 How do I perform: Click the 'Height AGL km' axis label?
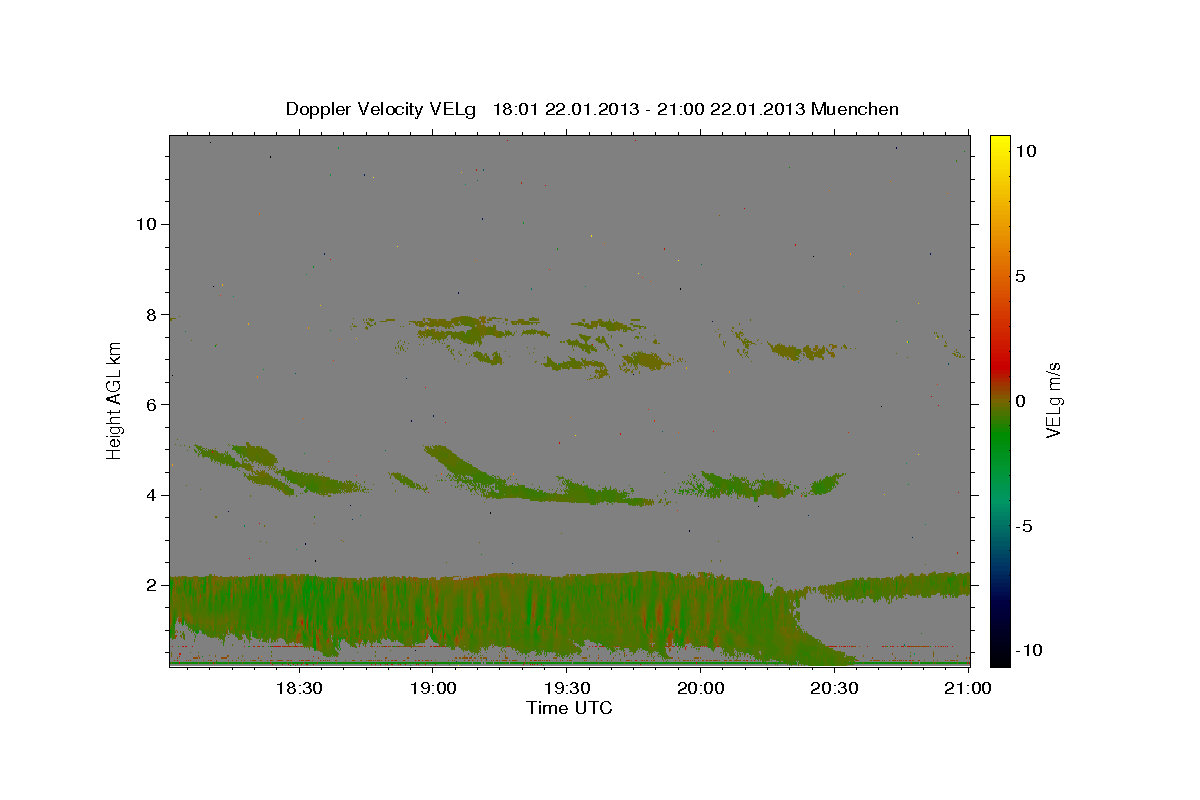(115, 400)
